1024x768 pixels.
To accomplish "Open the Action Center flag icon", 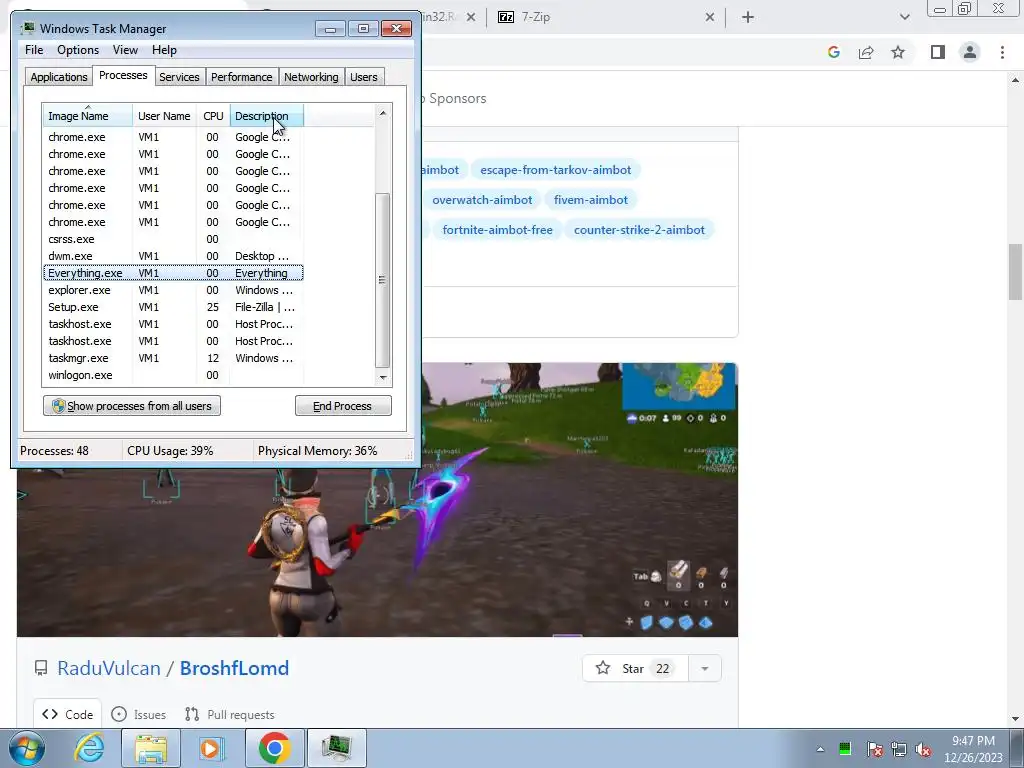I will [874, 749].
